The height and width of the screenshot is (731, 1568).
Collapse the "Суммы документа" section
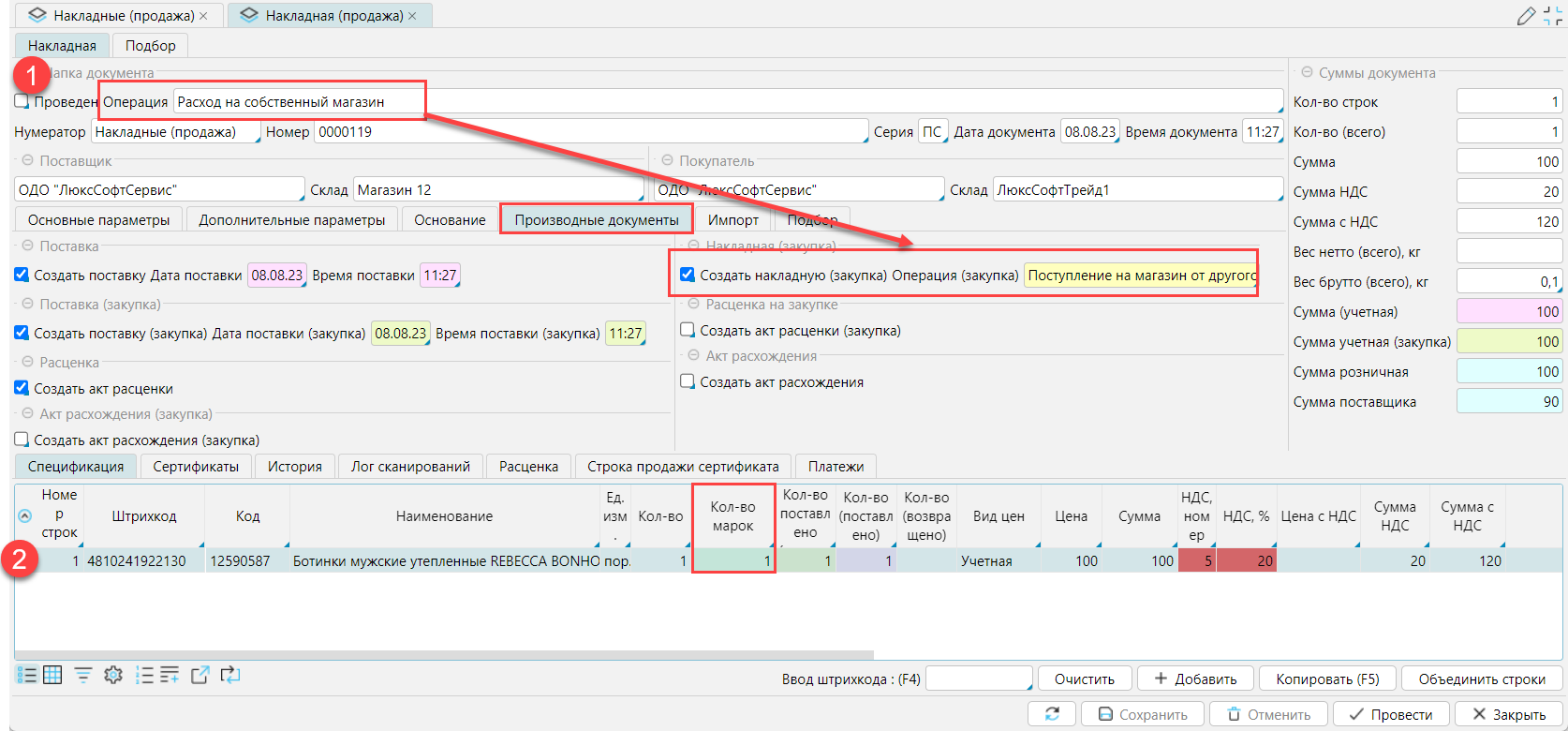click(1307, 72)
